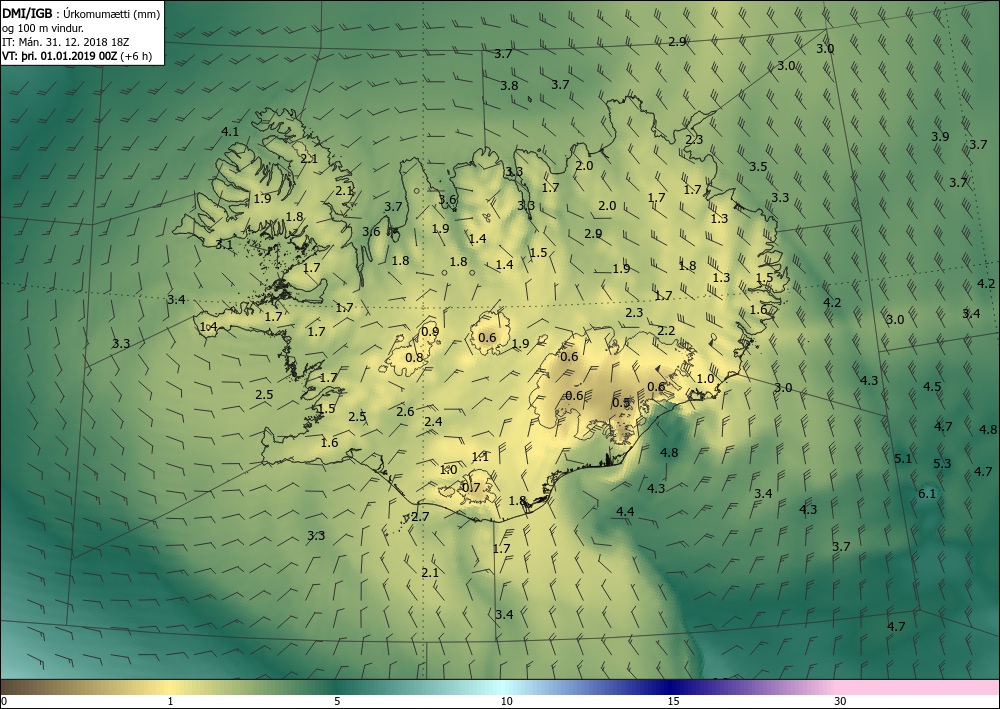Select the 2.4 value on the map
The height and width of the screenshot is (709, 1000).
(x=433, y=421)
